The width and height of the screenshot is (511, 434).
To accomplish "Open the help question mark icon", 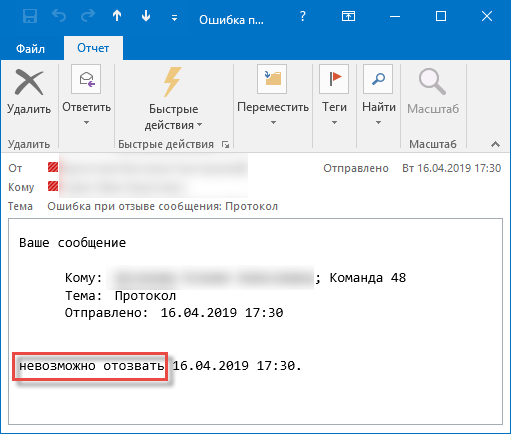I will click(302, 16).
